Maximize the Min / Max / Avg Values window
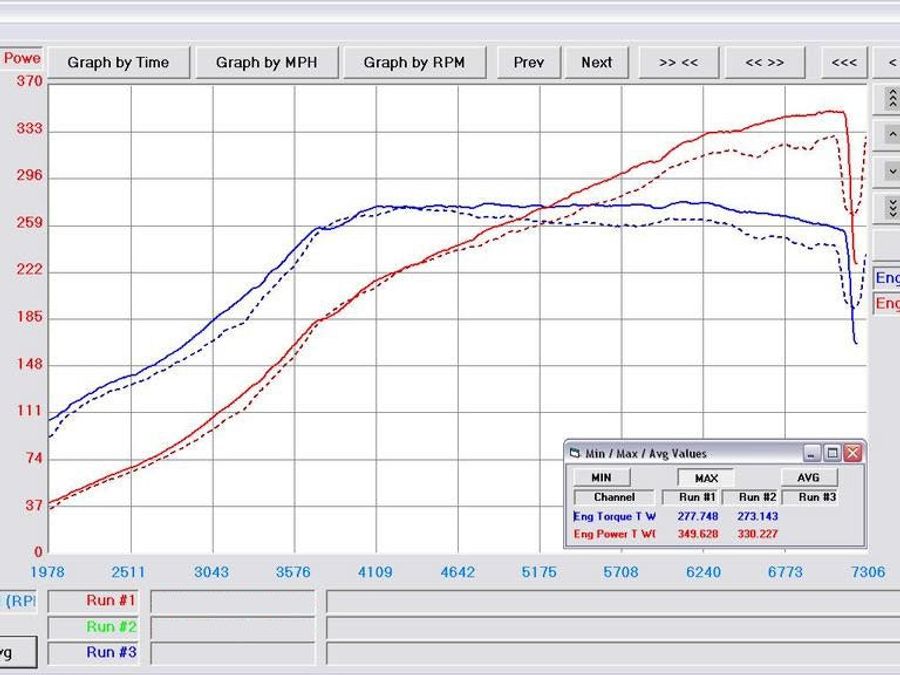Screen dimensions: 900x675 point(832,453)
